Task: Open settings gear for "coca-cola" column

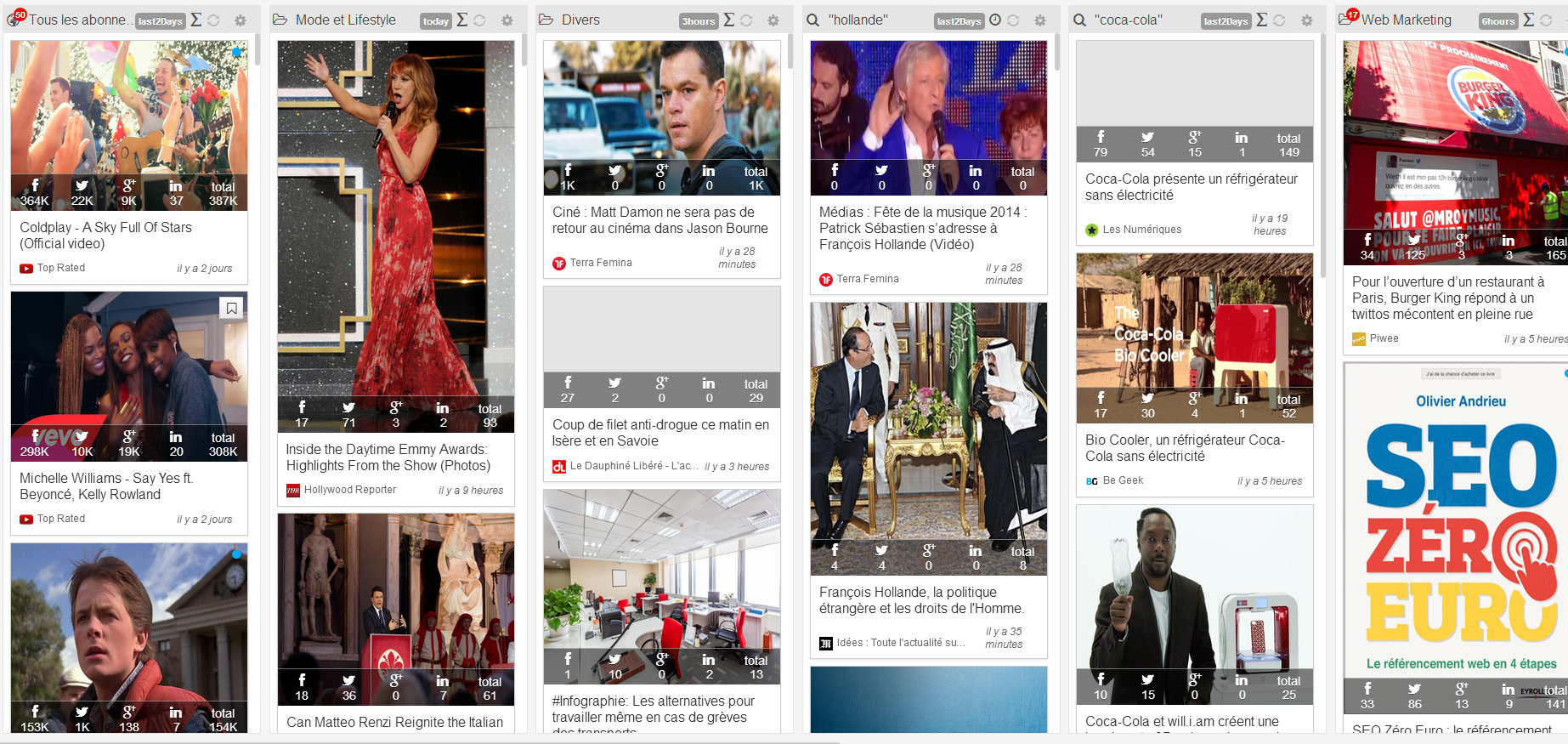Action: (1307, 20)
